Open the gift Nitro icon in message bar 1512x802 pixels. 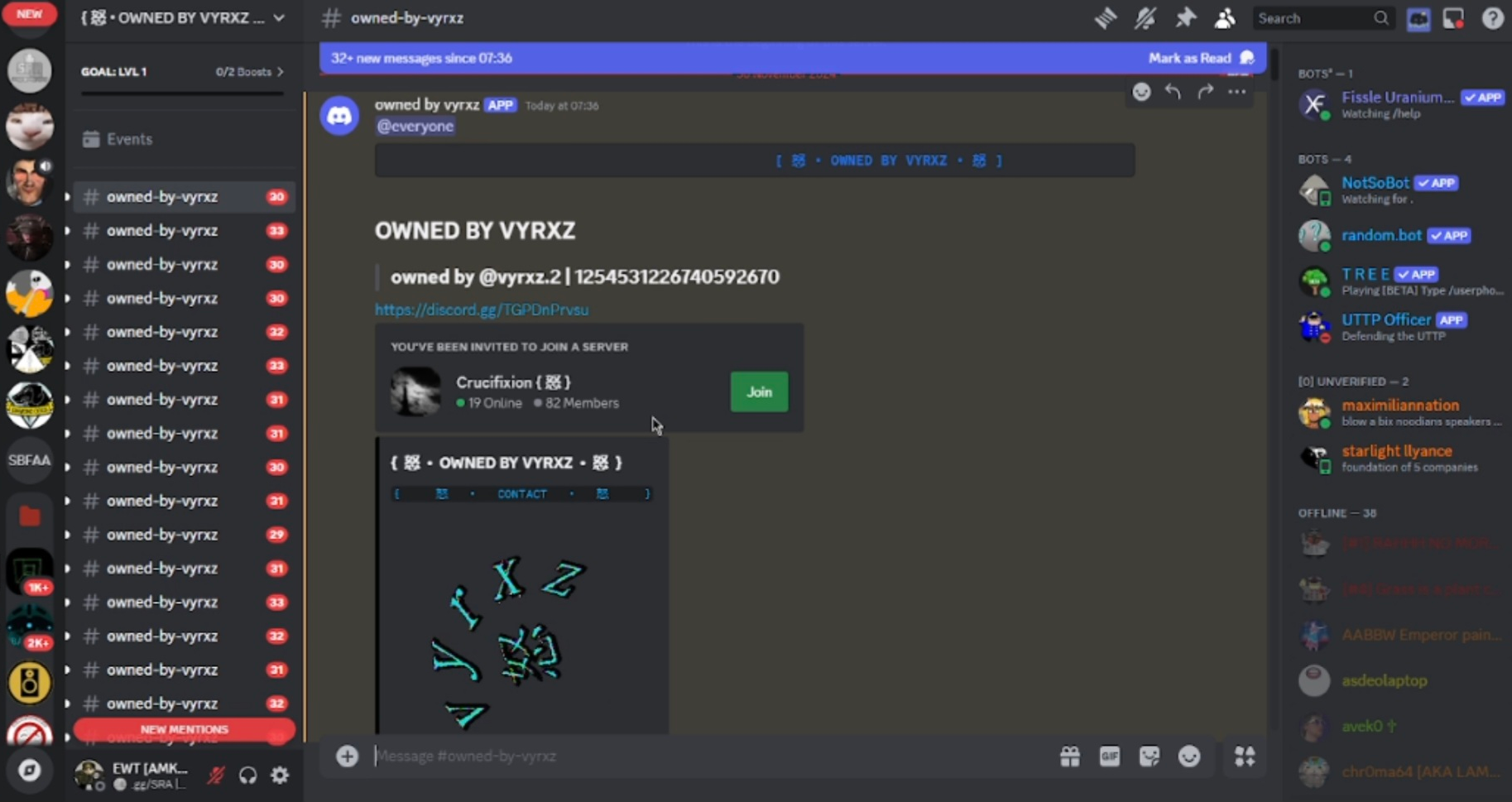[1069, 756]
